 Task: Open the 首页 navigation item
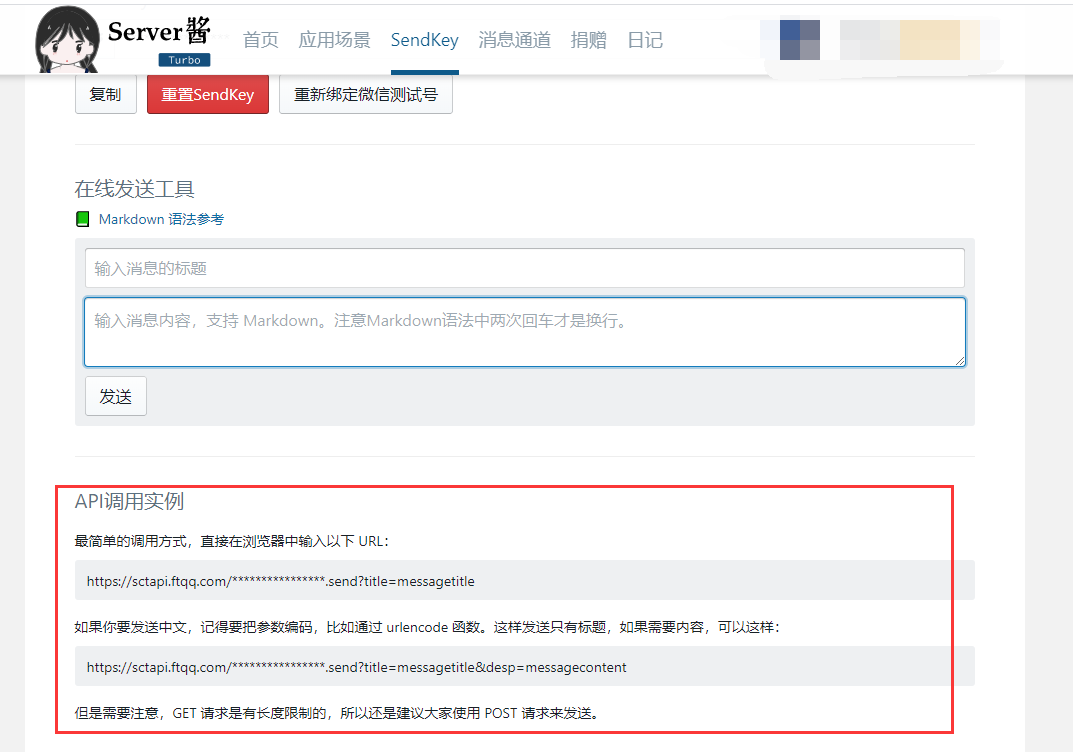point(261,40)
